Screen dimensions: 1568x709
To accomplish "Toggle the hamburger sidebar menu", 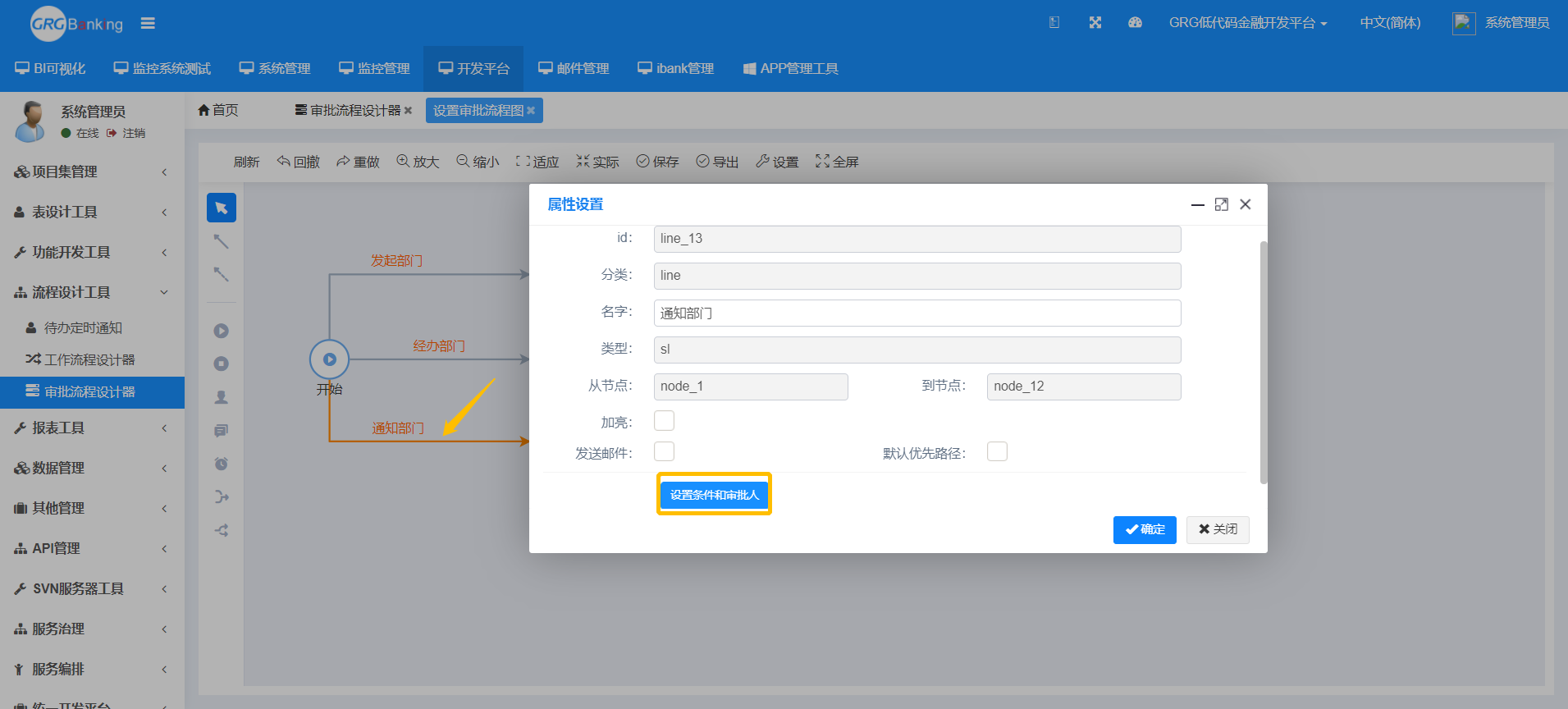I will click(x=148, y=24).
